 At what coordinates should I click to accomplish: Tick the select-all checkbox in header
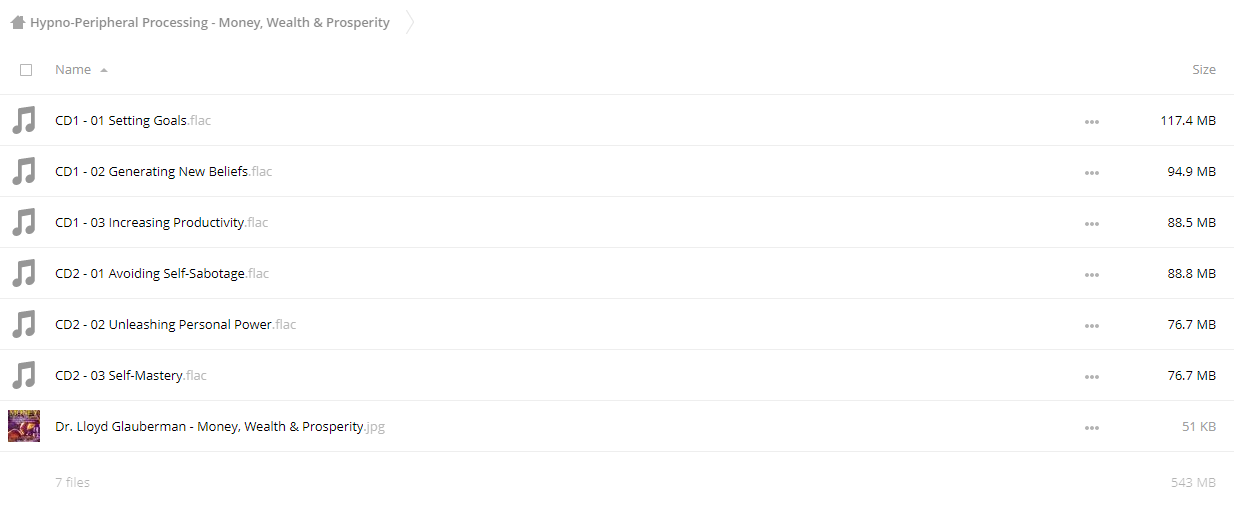coord(26,70)
